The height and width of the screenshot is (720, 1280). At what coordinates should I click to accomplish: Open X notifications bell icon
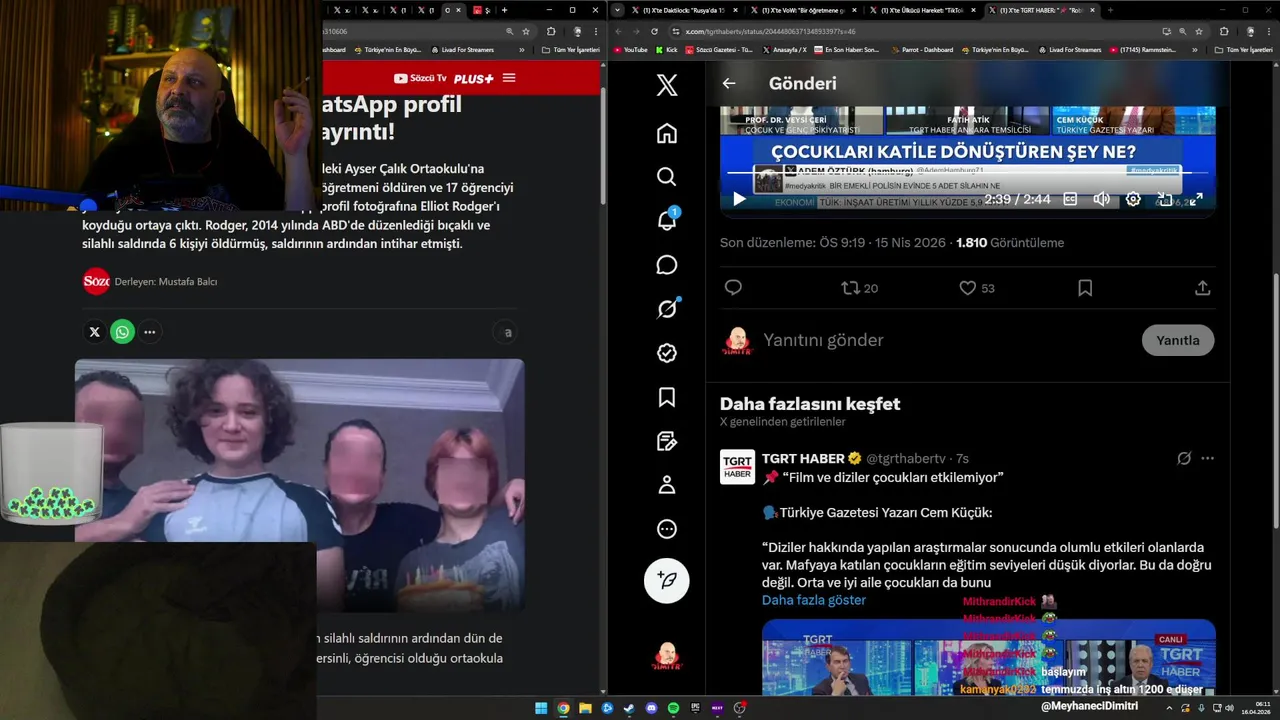tap(667, 221)
